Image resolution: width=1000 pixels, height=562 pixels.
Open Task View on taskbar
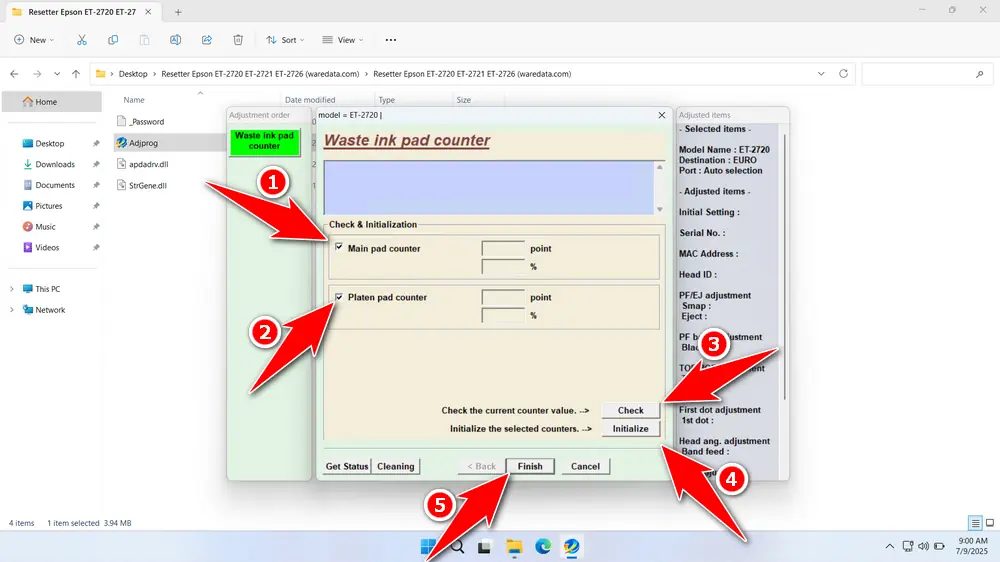[x=485, y=547]
